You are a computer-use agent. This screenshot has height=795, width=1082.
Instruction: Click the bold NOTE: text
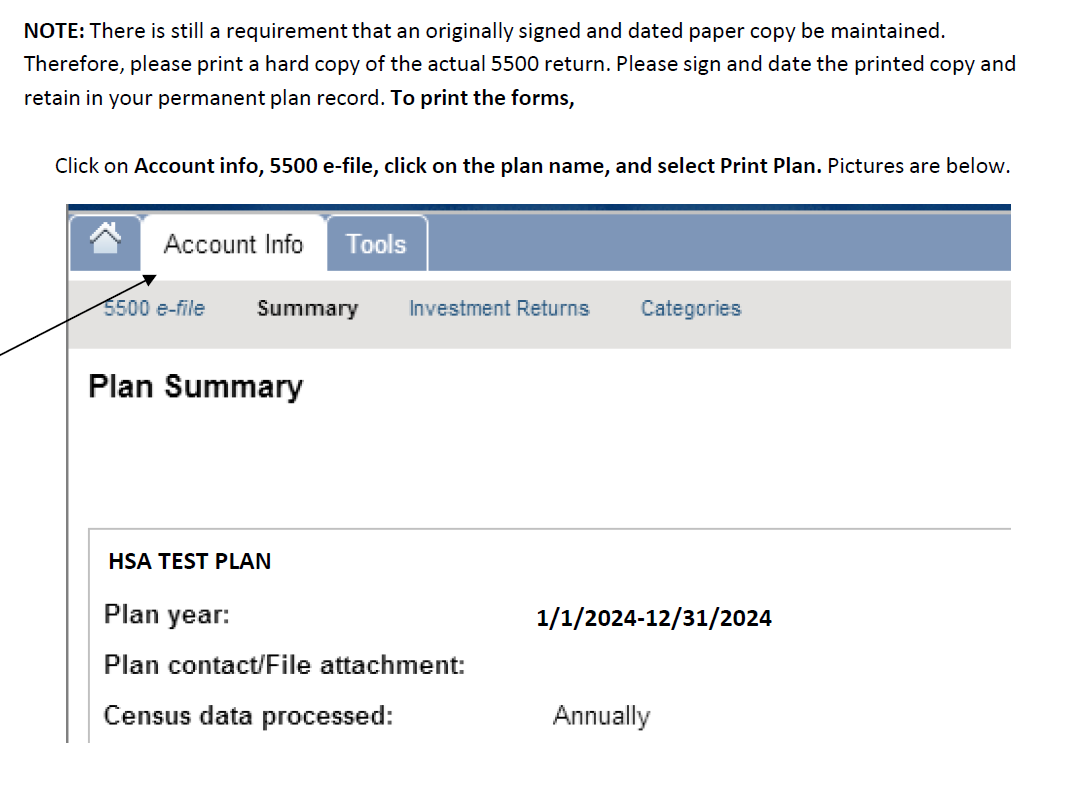coord(53,31)
